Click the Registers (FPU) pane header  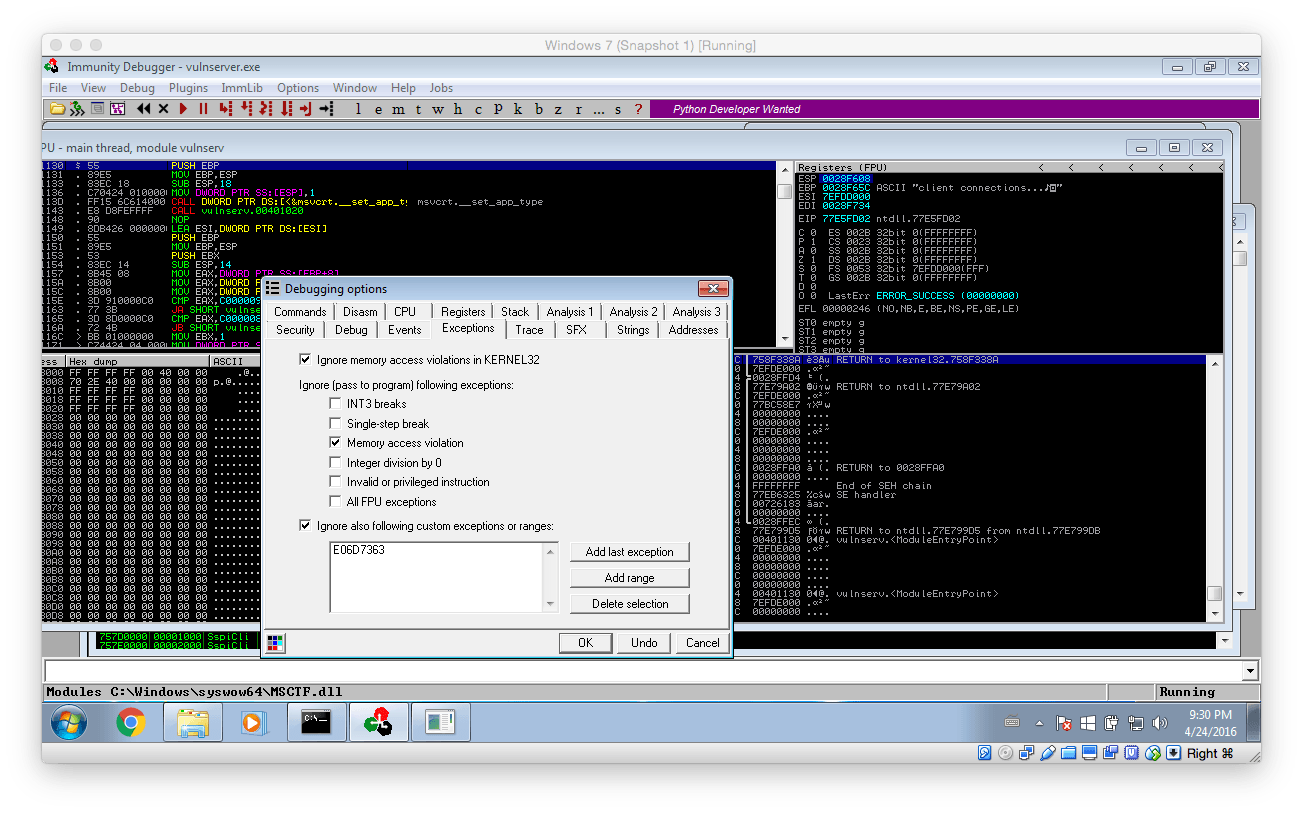tap(1009, 167)
